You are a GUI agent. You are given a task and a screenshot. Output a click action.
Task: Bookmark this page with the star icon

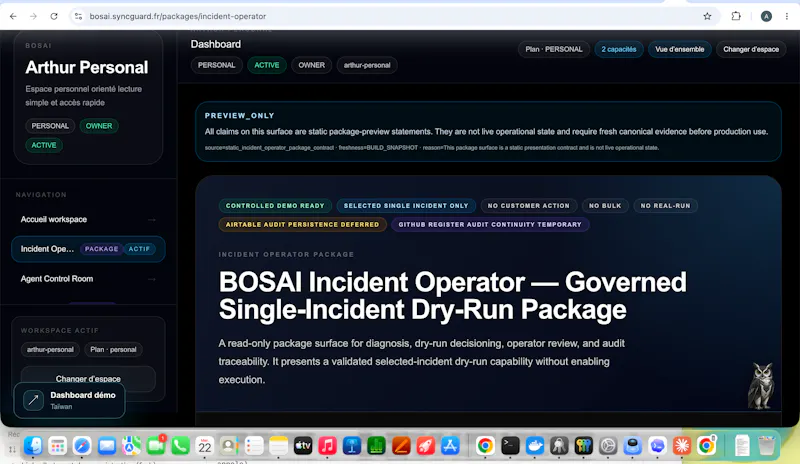[x=707, y=16]
